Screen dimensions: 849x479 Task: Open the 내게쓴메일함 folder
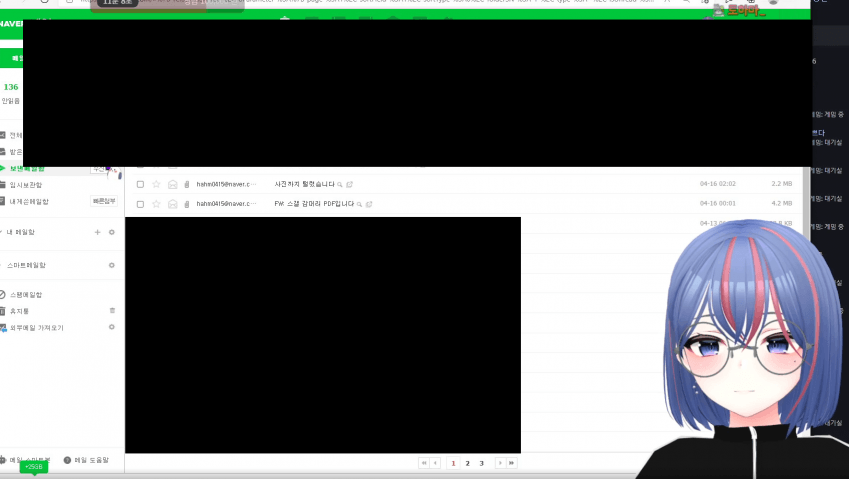pos(29,201)
